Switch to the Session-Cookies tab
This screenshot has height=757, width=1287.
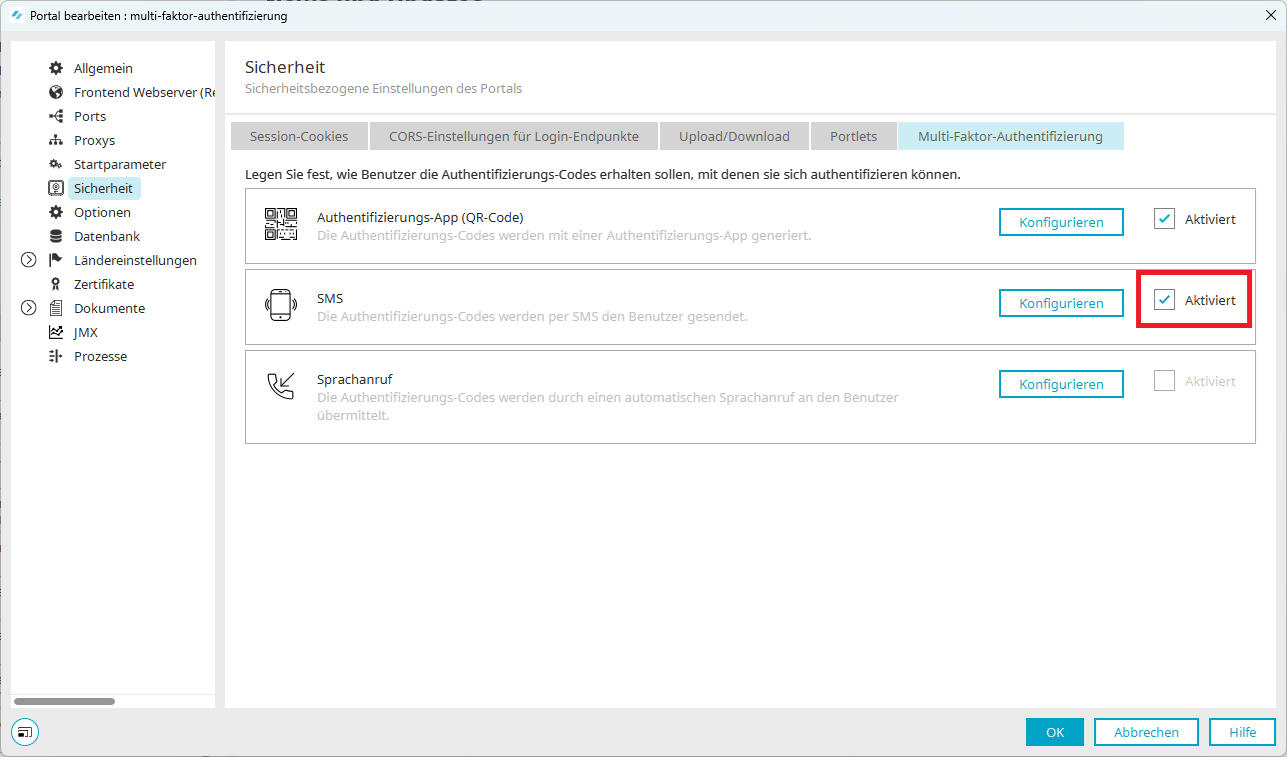coord(299,136)
